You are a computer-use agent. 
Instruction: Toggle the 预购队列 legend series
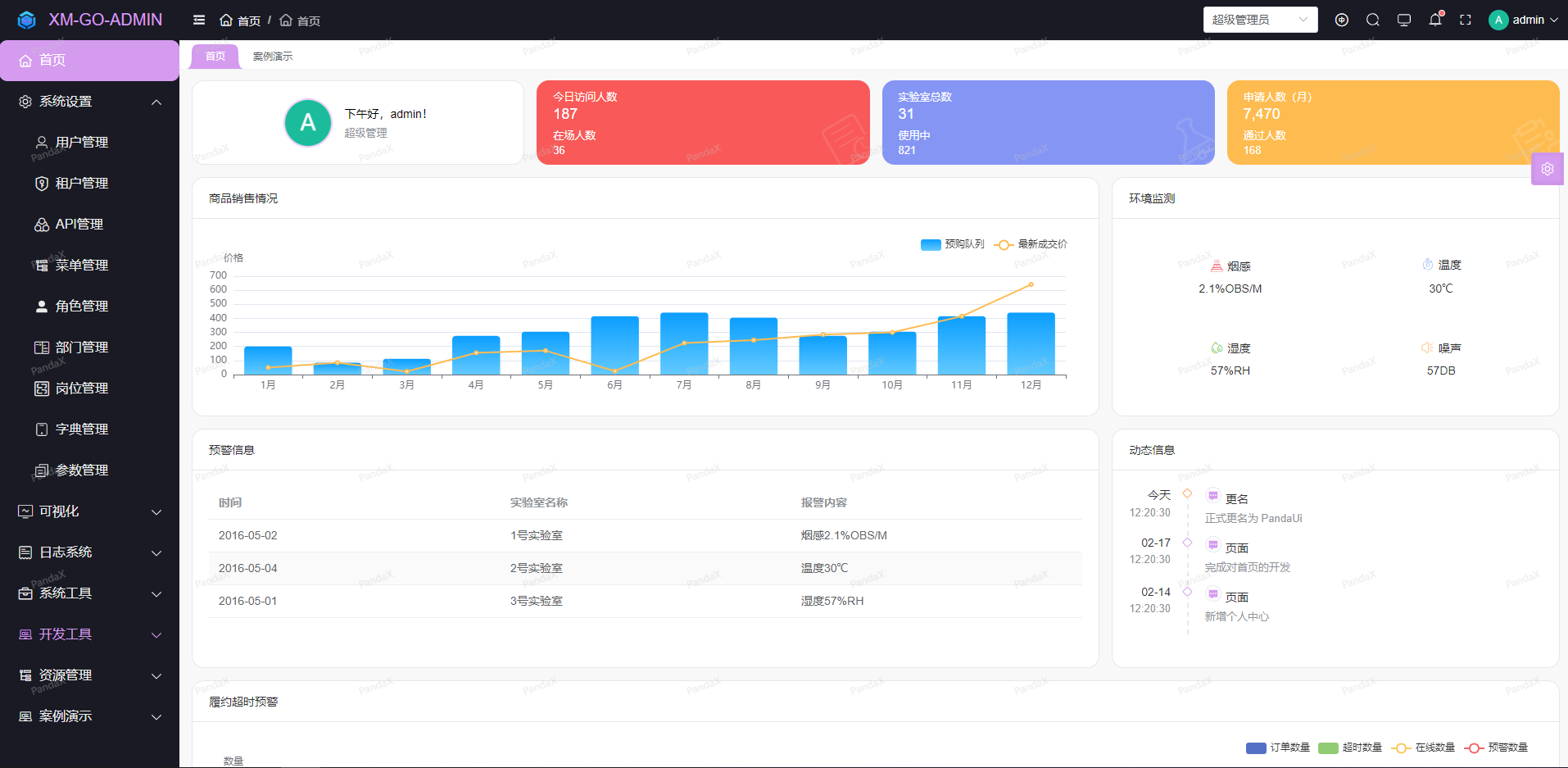point(953,244)
